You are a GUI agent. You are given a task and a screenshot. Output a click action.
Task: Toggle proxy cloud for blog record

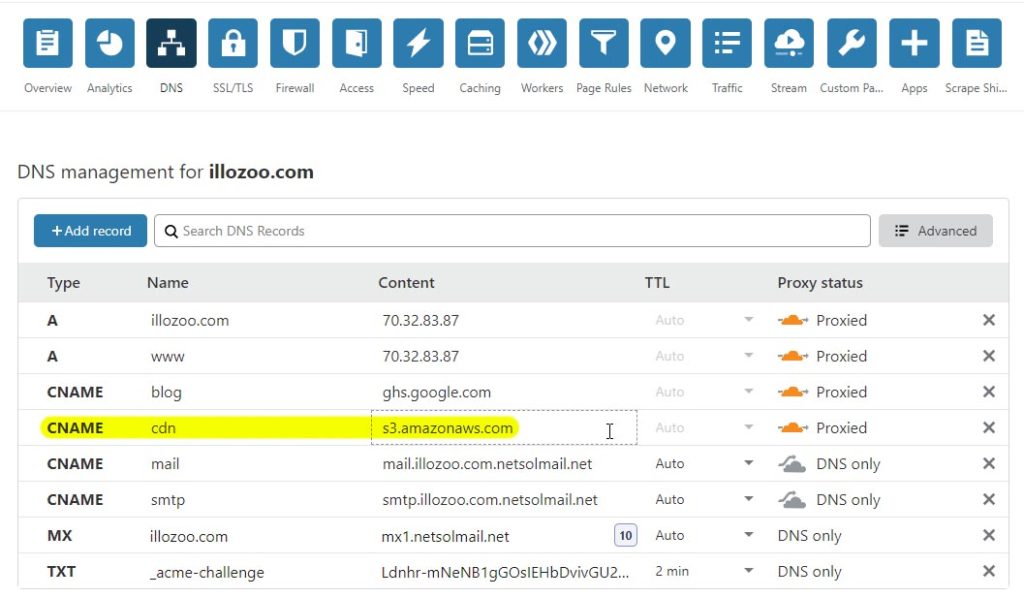[x=793, y=392]
